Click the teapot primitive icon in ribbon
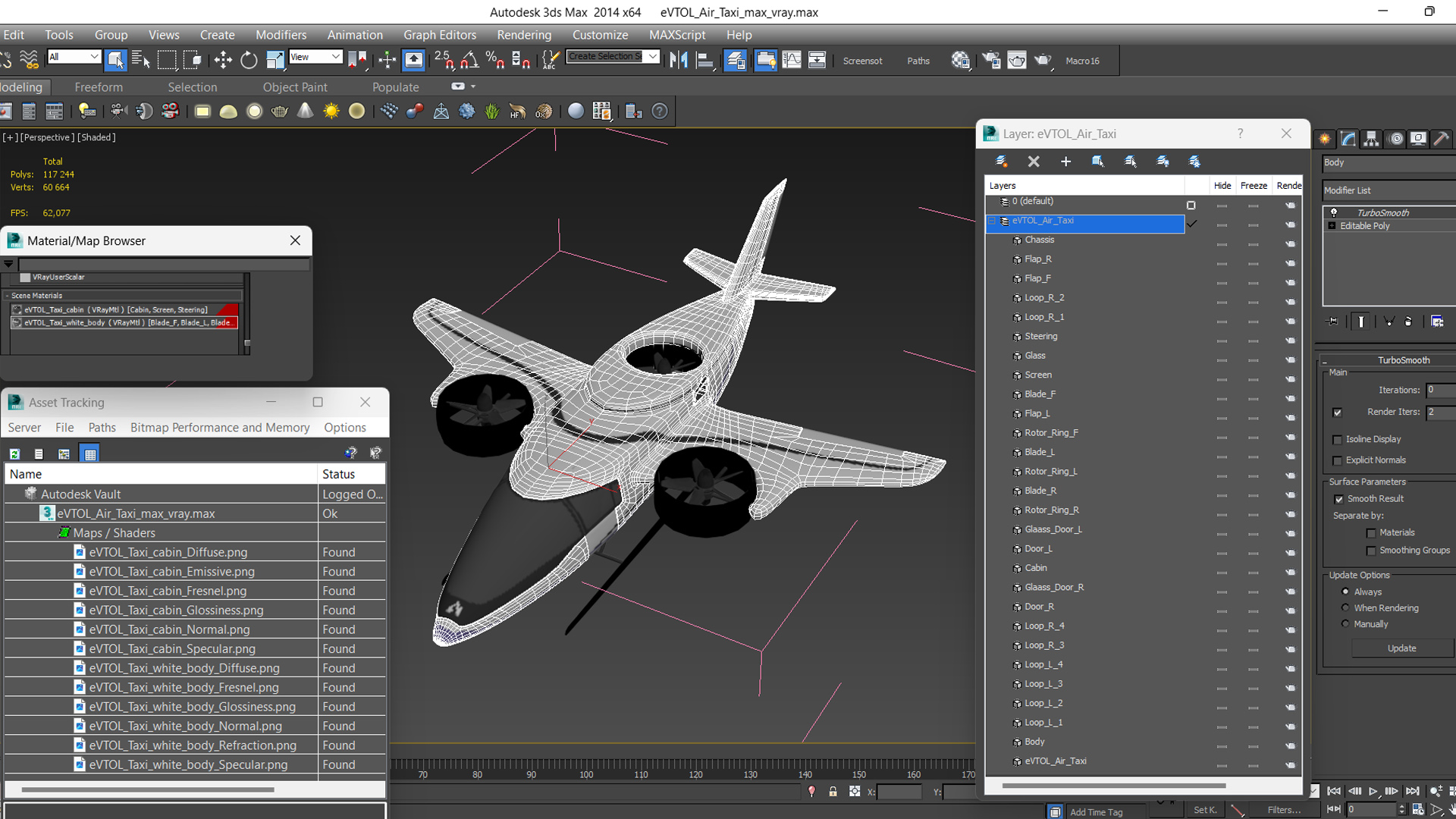The image size is (1456, 819). click(279, 111)
